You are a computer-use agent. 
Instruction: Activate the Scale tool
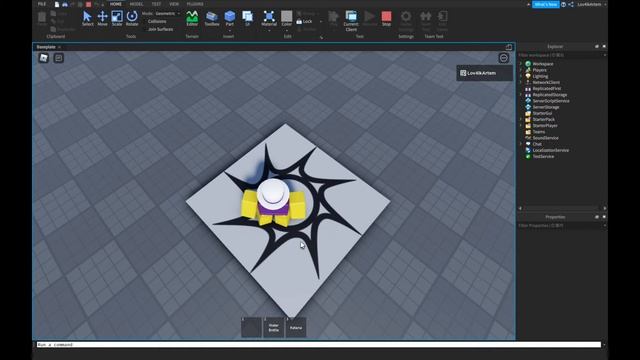click(x=117, y=18)
